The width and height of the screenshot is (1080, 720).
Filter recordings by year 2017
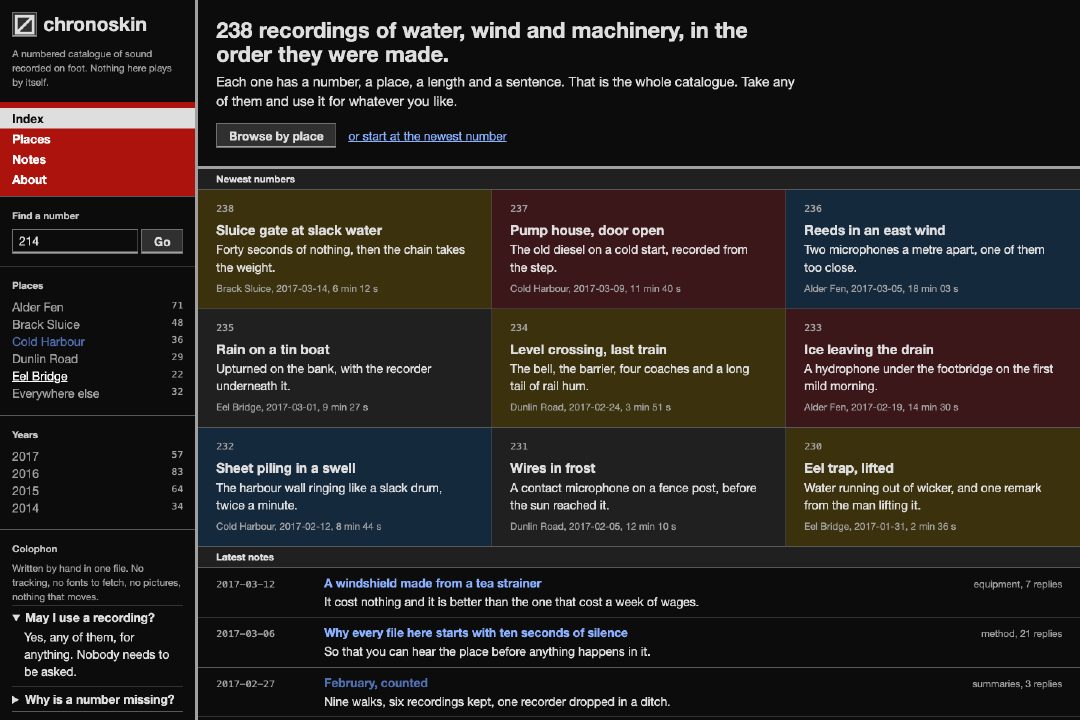pyautogui.click(x=25, y=456)
